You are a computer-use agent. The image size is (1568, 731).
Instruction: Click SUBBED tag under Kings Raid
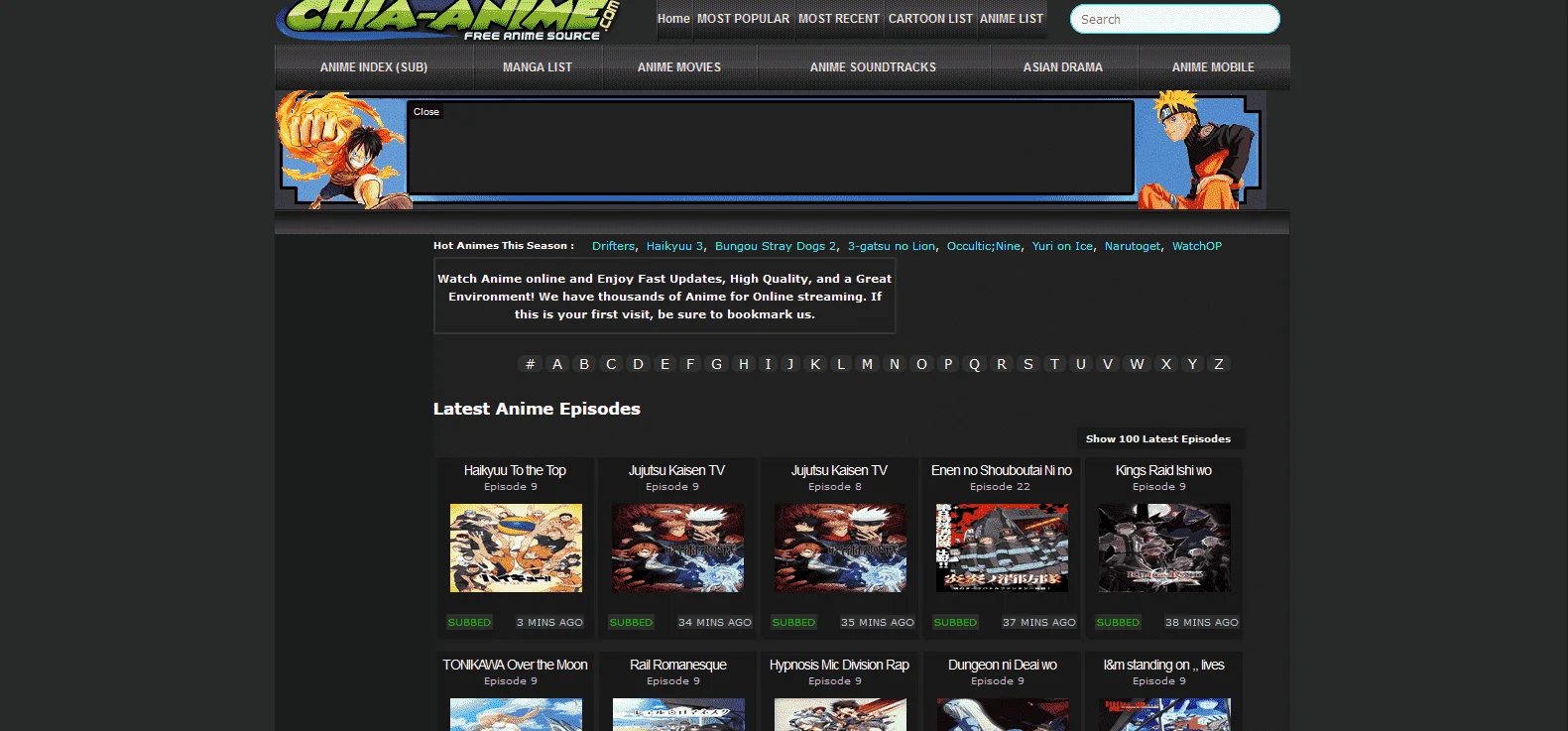click(x=1118, y=623)
